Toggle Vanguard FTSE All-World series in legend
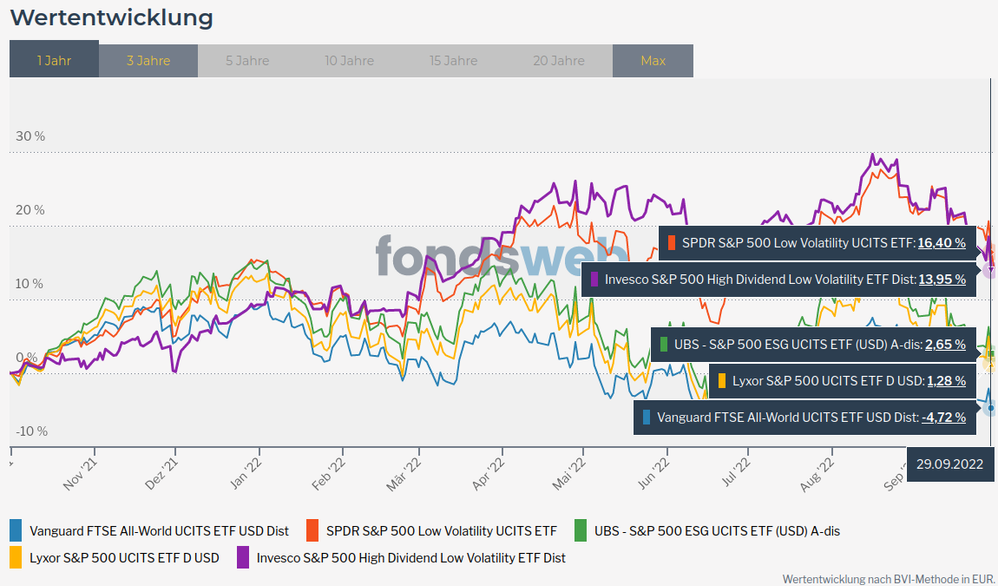998x586 pixels. point(159,531)
